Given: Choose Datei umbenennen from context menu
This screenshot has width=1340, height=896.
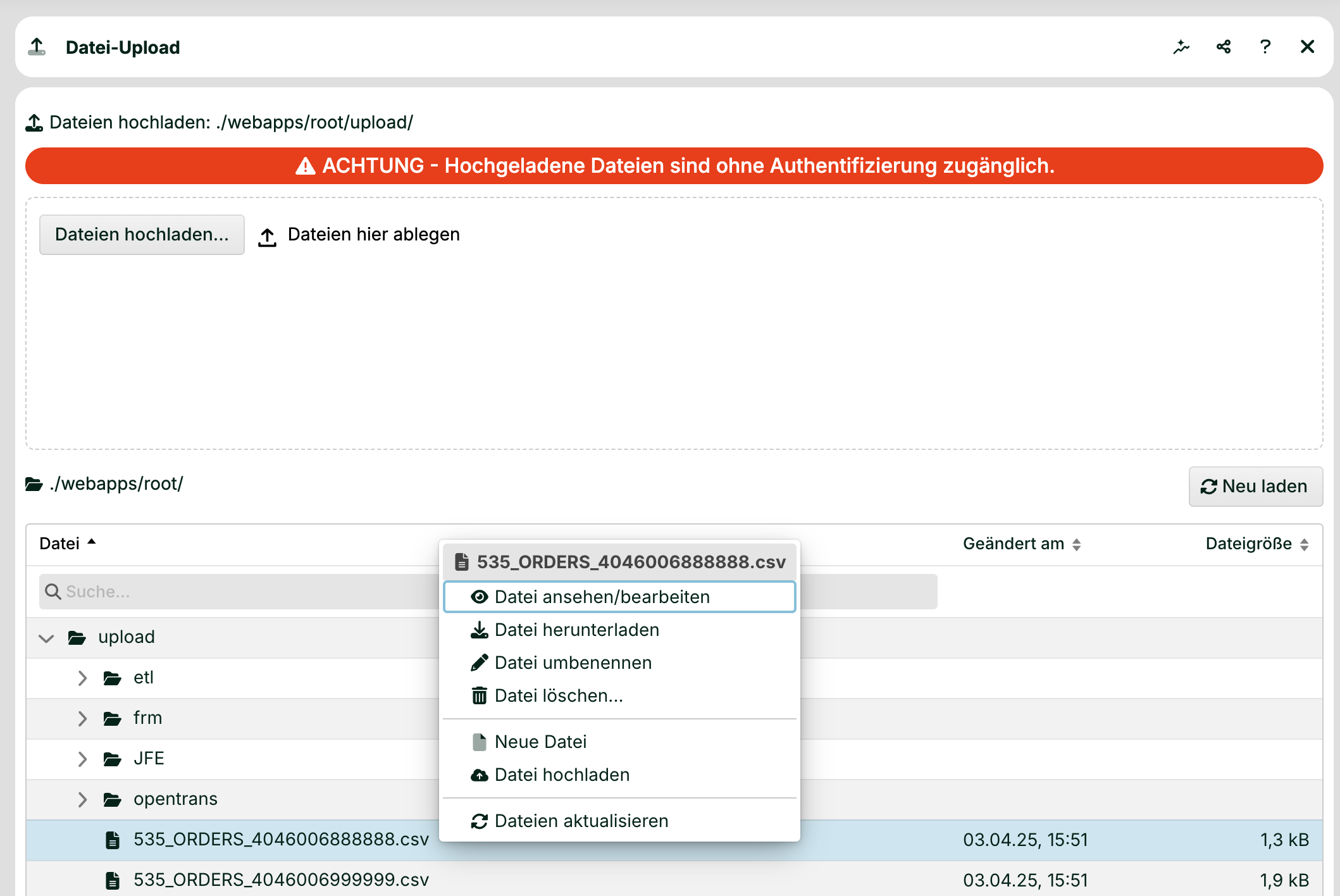Looking at the screenshot, I should click(619, 663).
